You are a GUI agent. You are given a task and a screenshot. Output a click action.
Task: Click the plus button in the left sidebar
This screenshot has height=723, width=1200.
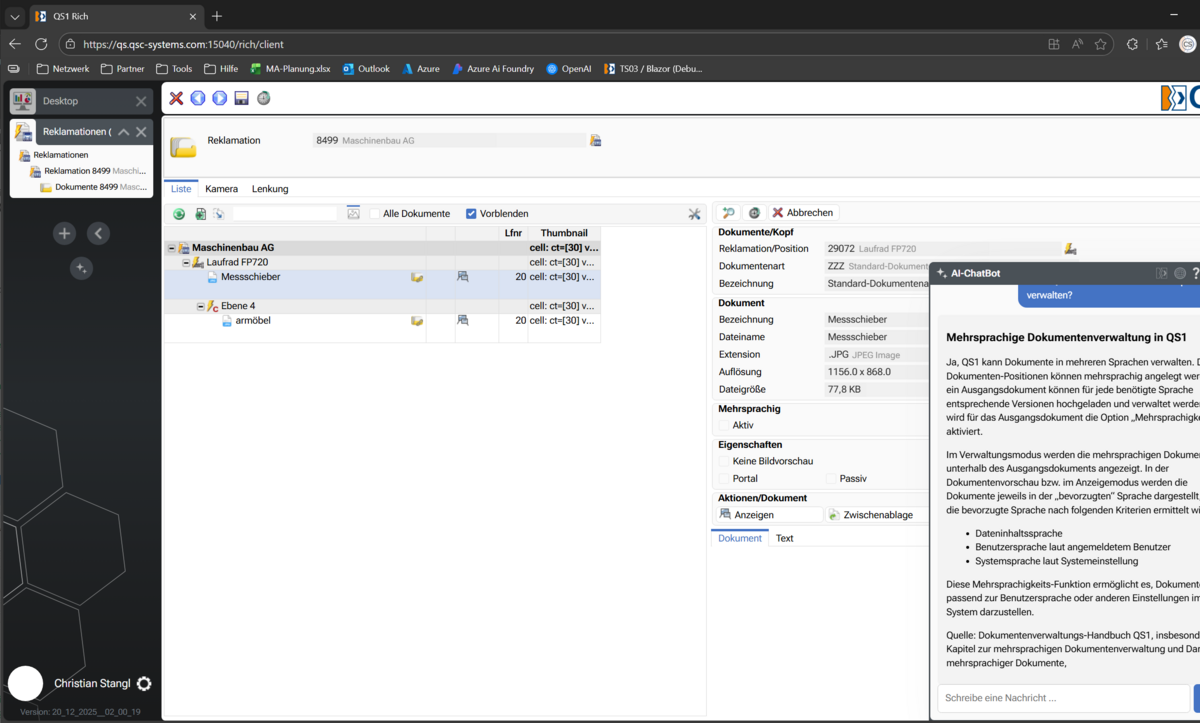pyautogui.click(x=64, y=233)
